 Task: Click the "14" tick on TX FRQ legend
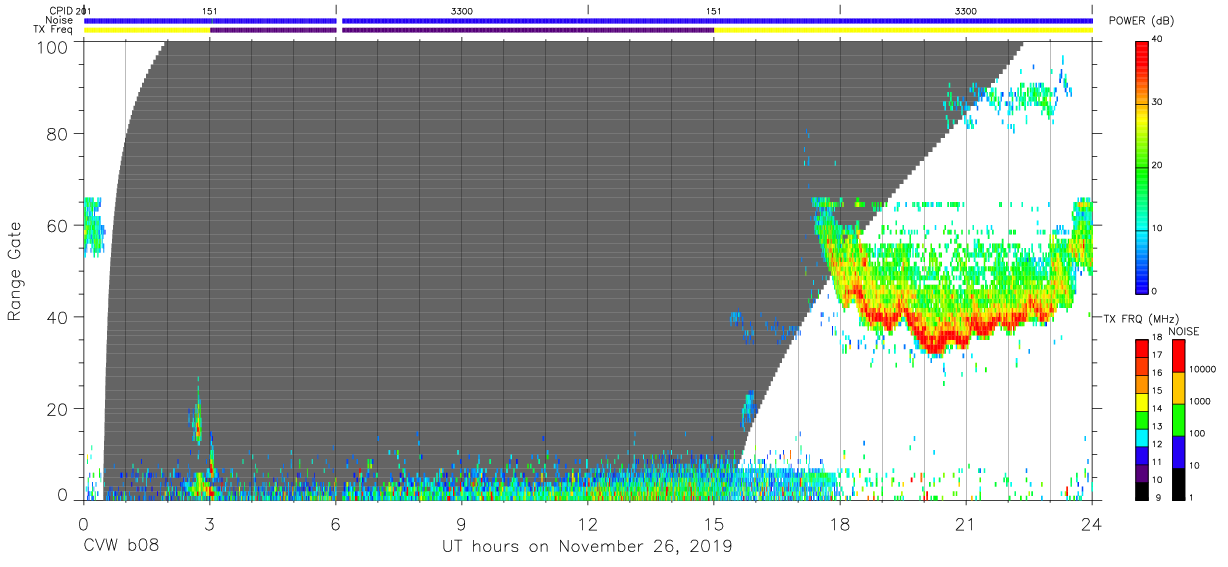[1156, 409]
